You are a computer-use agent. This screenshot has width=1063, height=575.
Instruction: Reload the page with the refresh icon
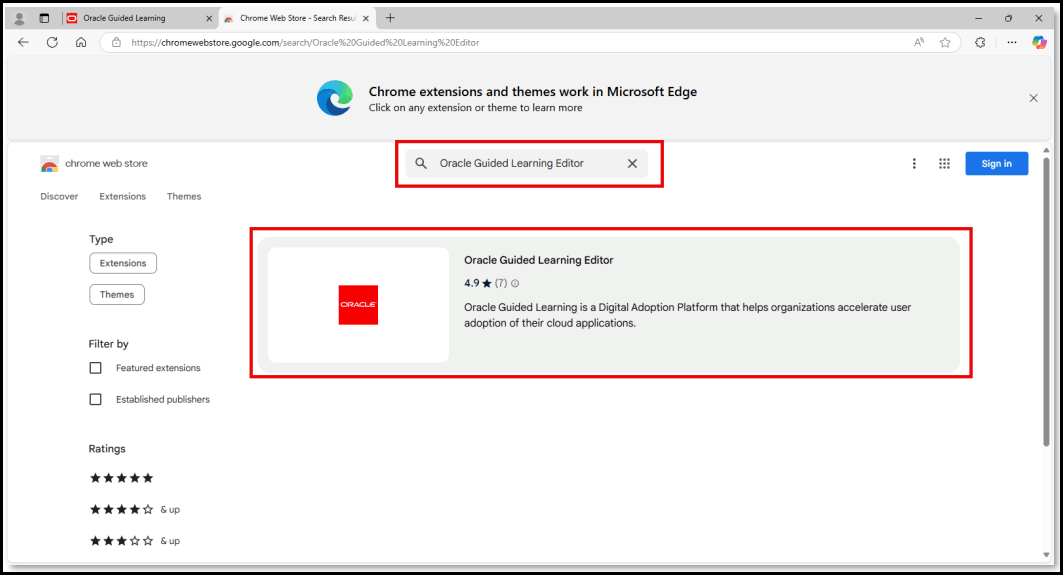tap(52, 42)
